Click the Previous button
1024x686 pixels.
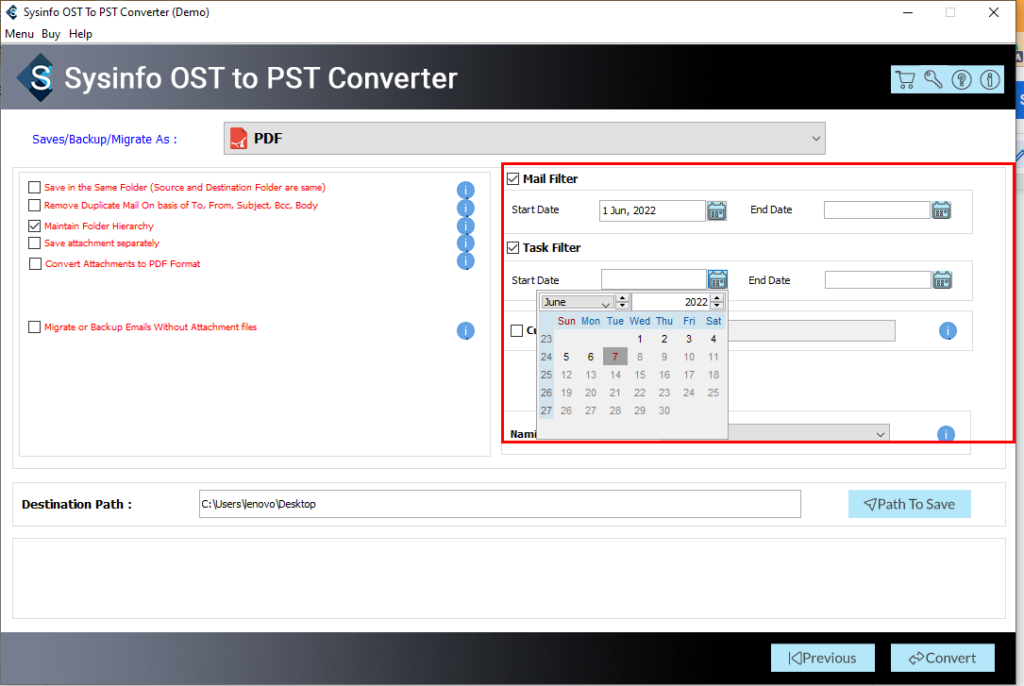(x=822, y=658)
